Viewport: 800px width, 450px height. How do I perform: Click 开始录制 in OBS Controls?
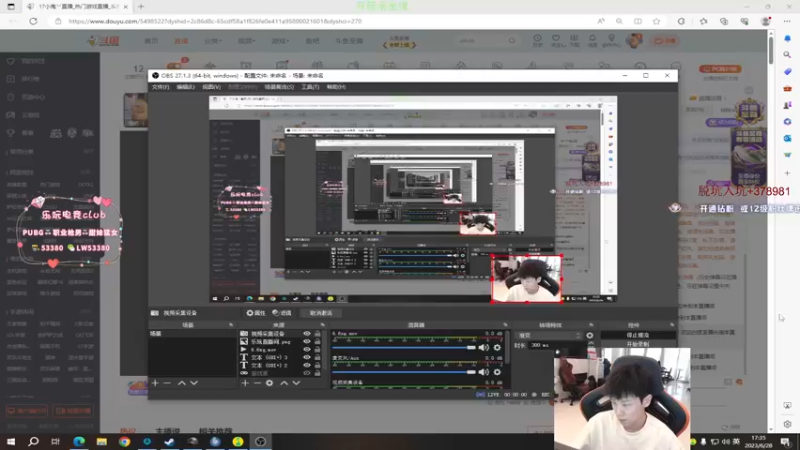[638, 344]
